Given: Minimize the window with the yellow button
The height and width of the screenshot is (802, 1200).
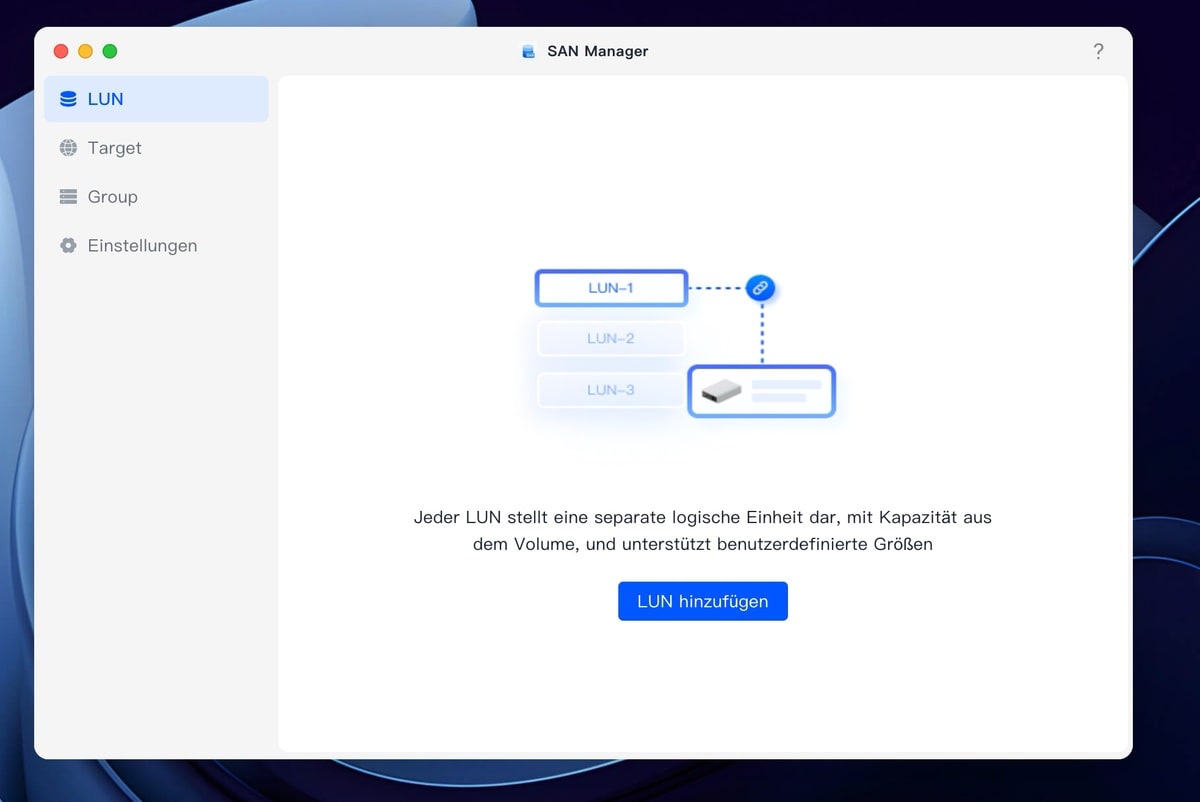Looking at the screenshot, I should click(x=85, y=51).
